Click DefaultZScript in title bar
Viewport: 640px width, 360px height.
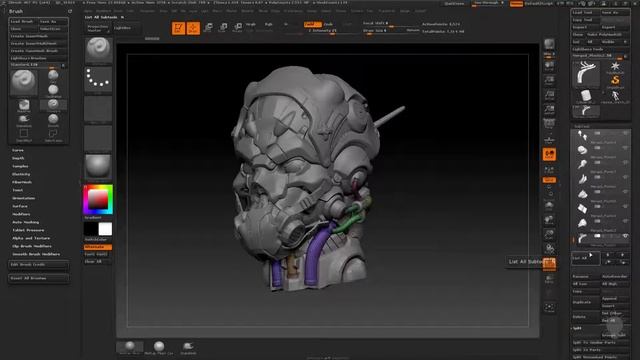538,4
